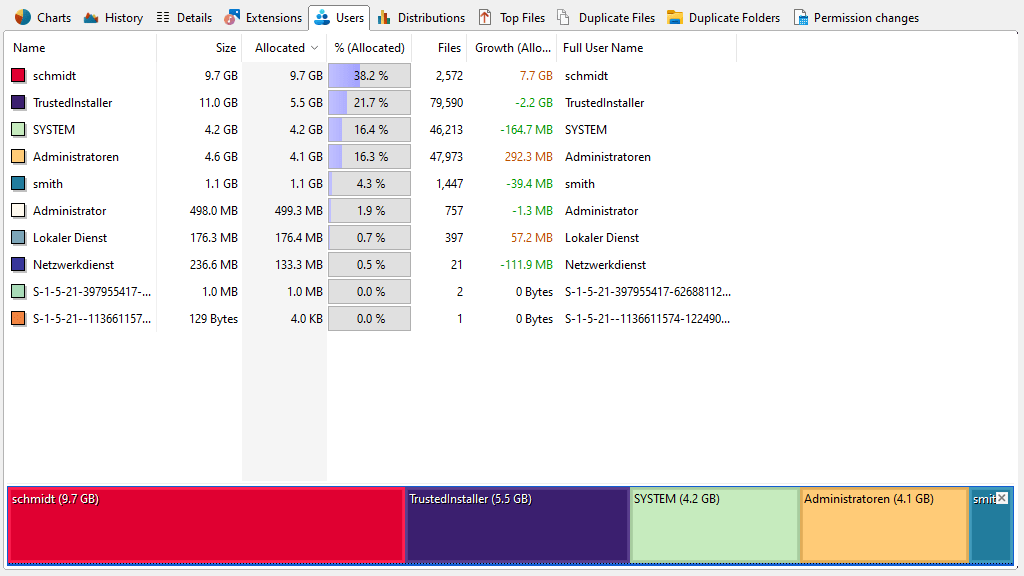Click the Allocated column sort arrow
The image size is (1024, 576).
point(315,48)
